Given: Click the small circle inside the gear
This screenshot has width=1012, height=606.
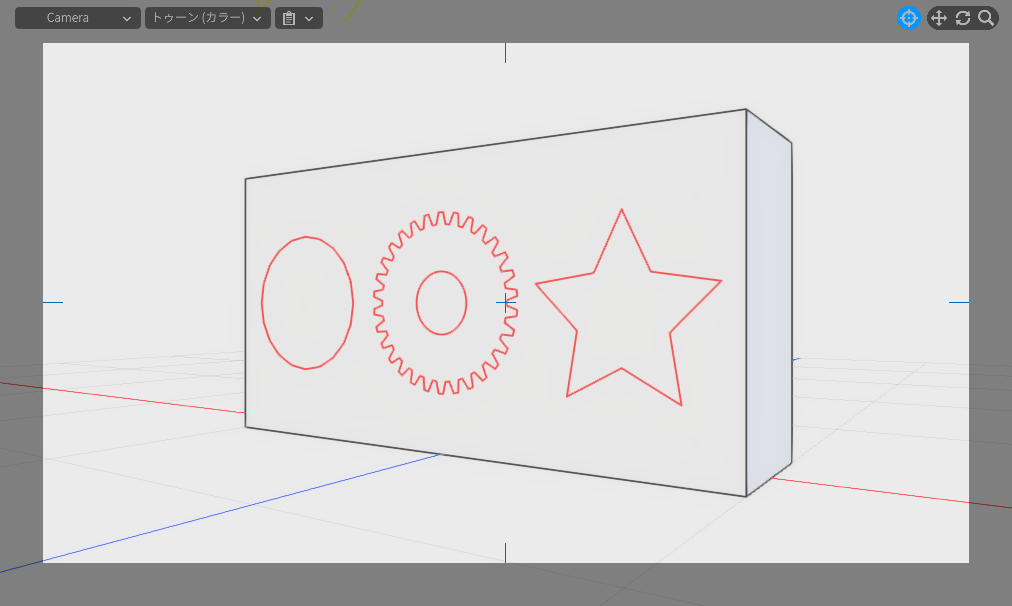Looking at the screenshot, I should (x=441, y=271).
